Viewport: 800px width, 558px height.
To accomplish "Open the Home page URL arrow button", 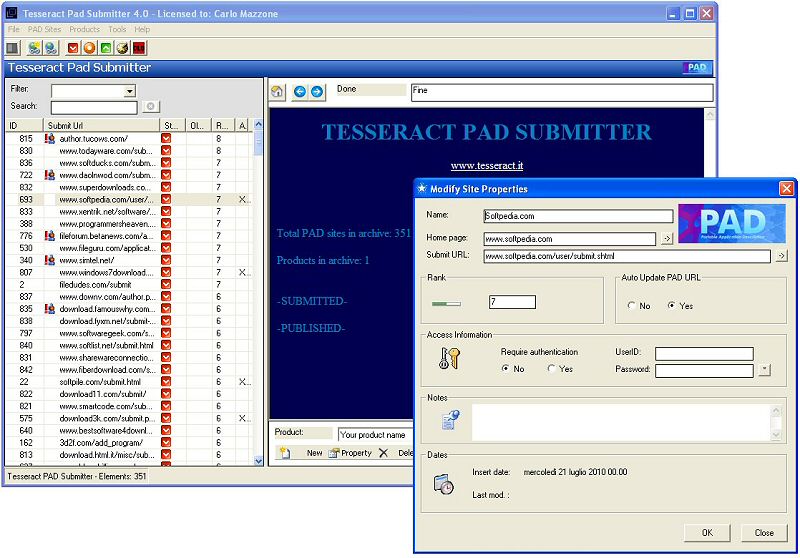I will pos(666,239).
